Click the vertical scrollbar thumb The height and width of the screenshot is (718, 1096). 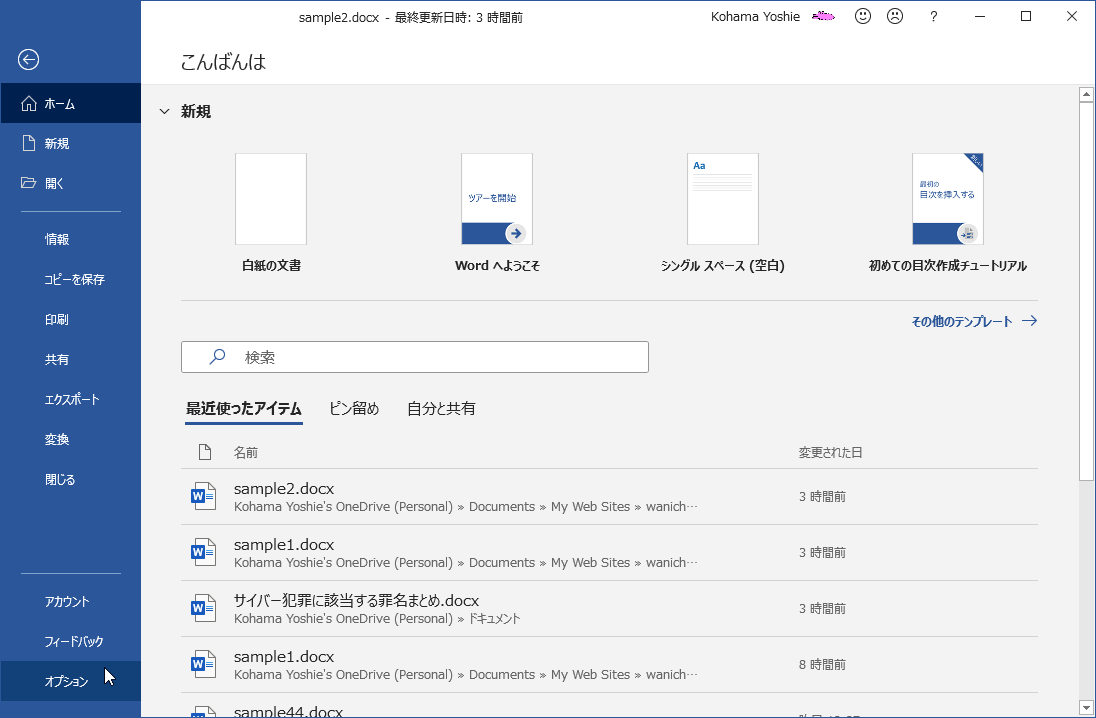(x=1086, y=292)
